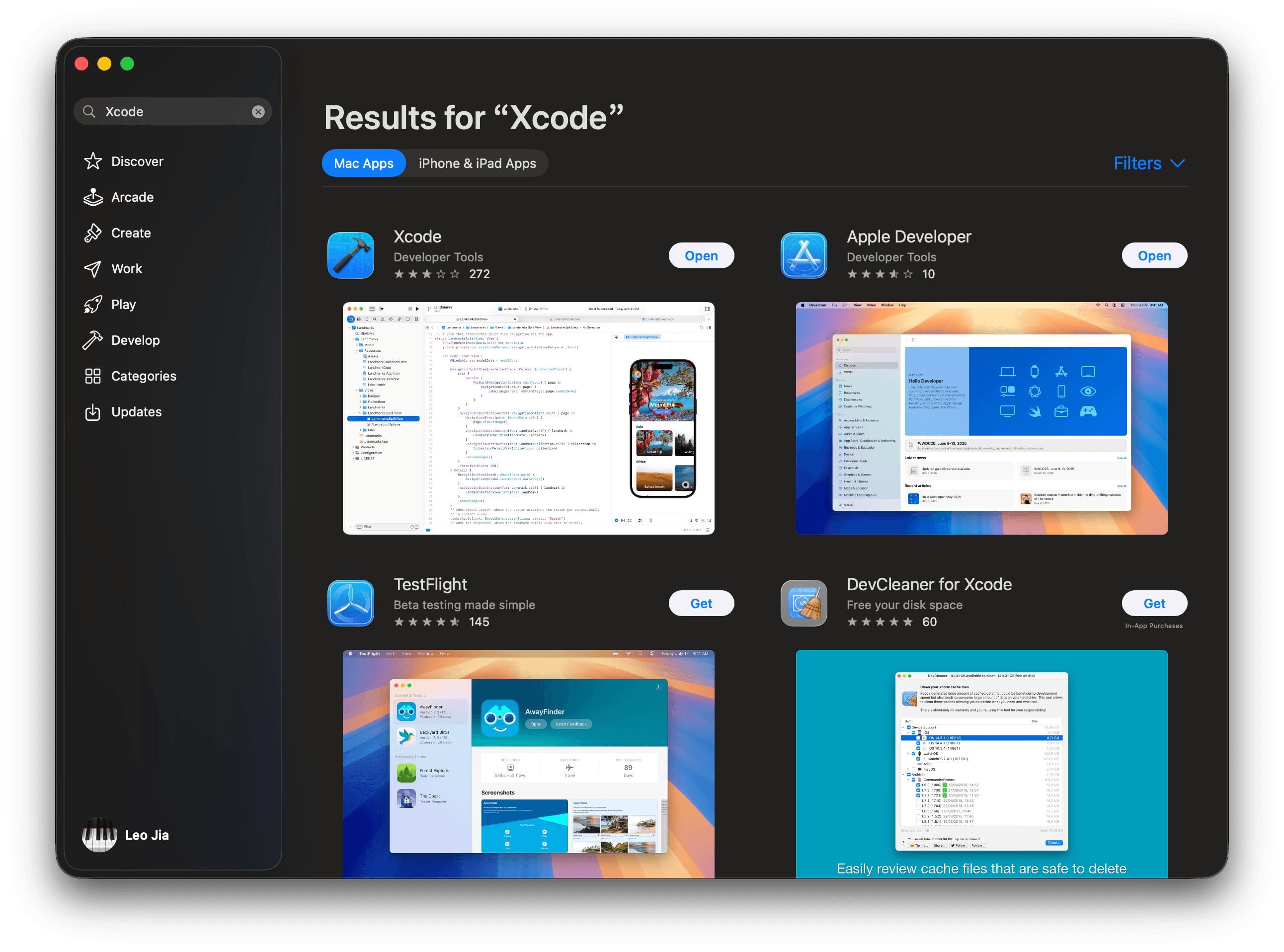Get the TestFlight app
The image size is (1284, 952).
[701, 603]
